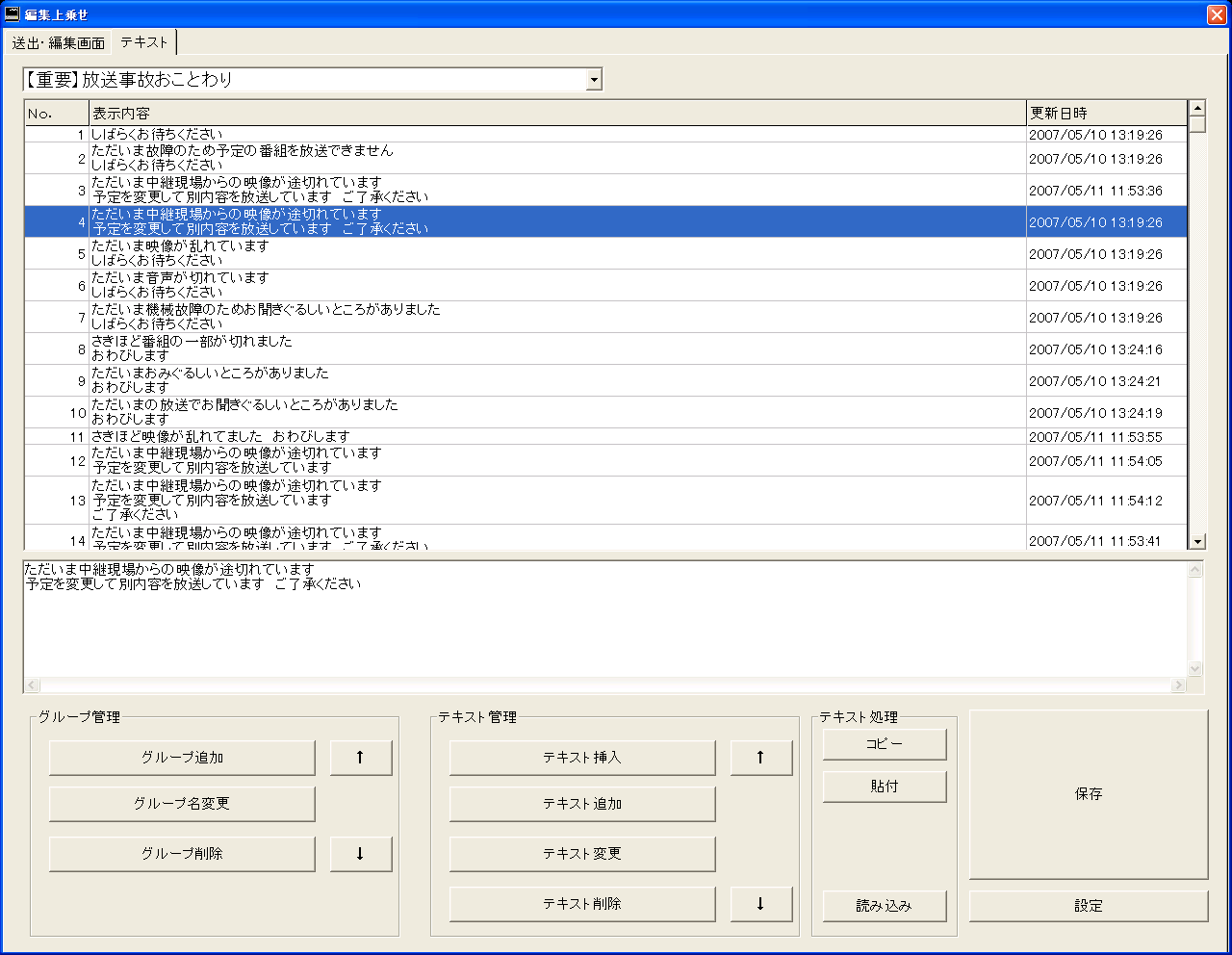The image size is (1232, 955).
Task: Select row 1 しばらくお待ちください
Action: click(x=605, y=135)
